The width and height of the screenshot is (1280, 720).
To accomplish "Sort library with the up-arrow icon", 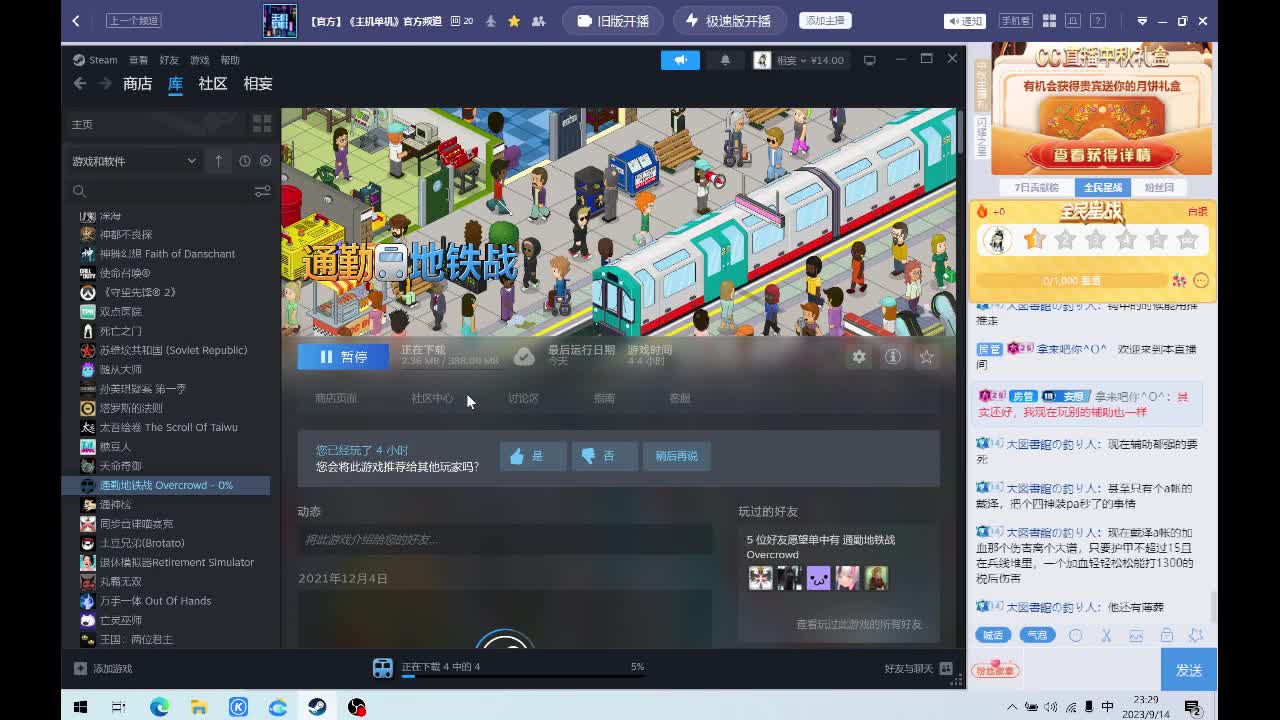I will tap(219, 161).
